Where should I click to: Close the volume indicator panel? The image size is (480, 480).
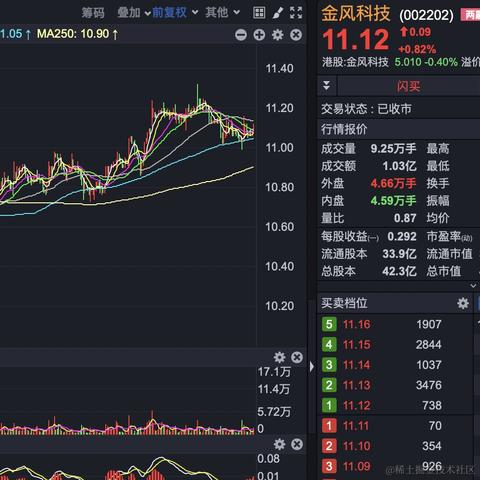point(297,357)
